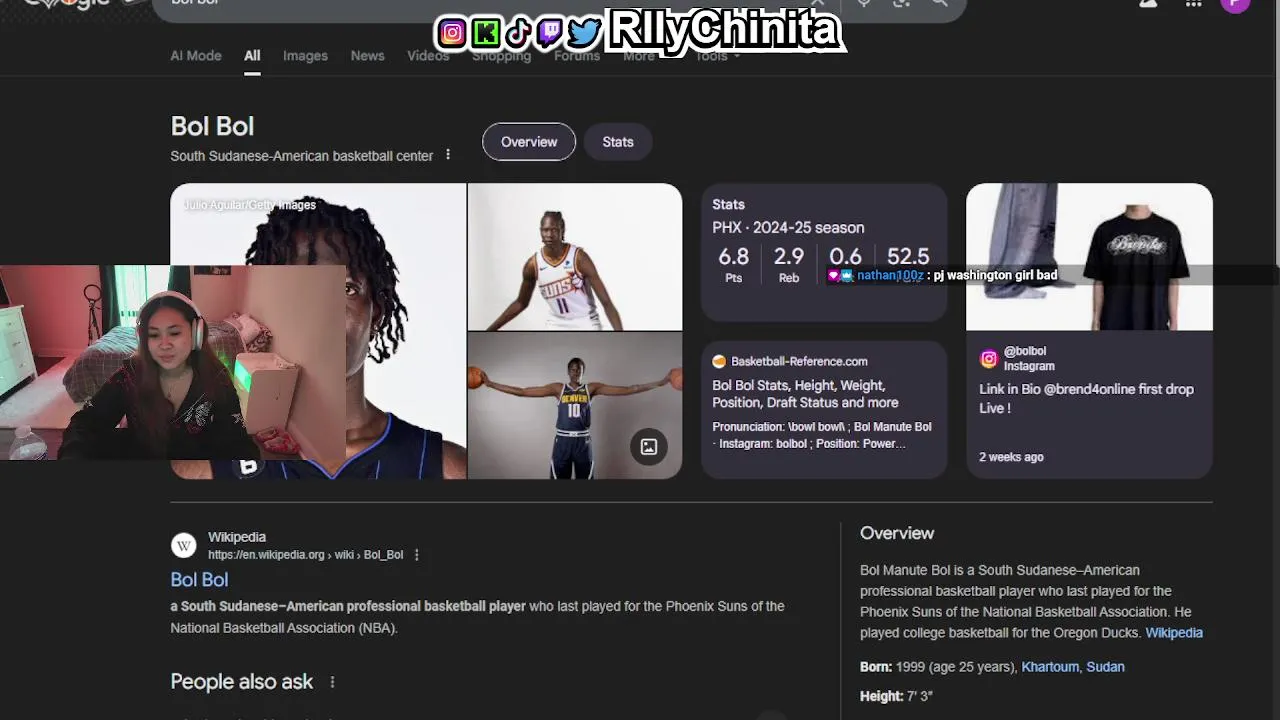This screenshot has height=720, width=1280.
Task: Open the Stats chip for Bol Bol
Action: pyautogui.click(x=618, y=142)
